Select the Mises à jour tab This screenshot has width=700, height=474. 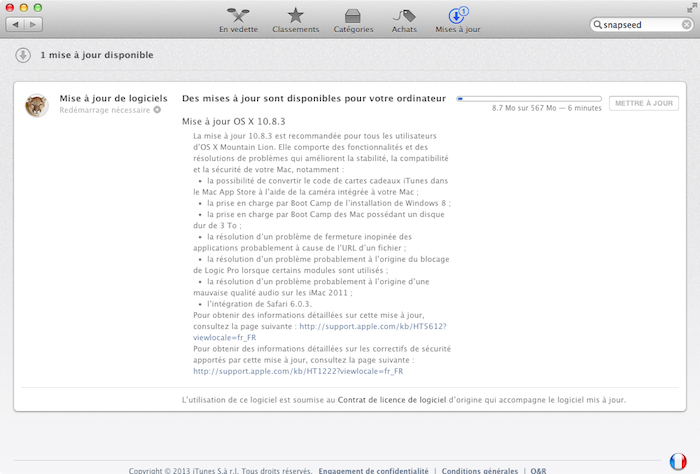click(x=457, y=19)
